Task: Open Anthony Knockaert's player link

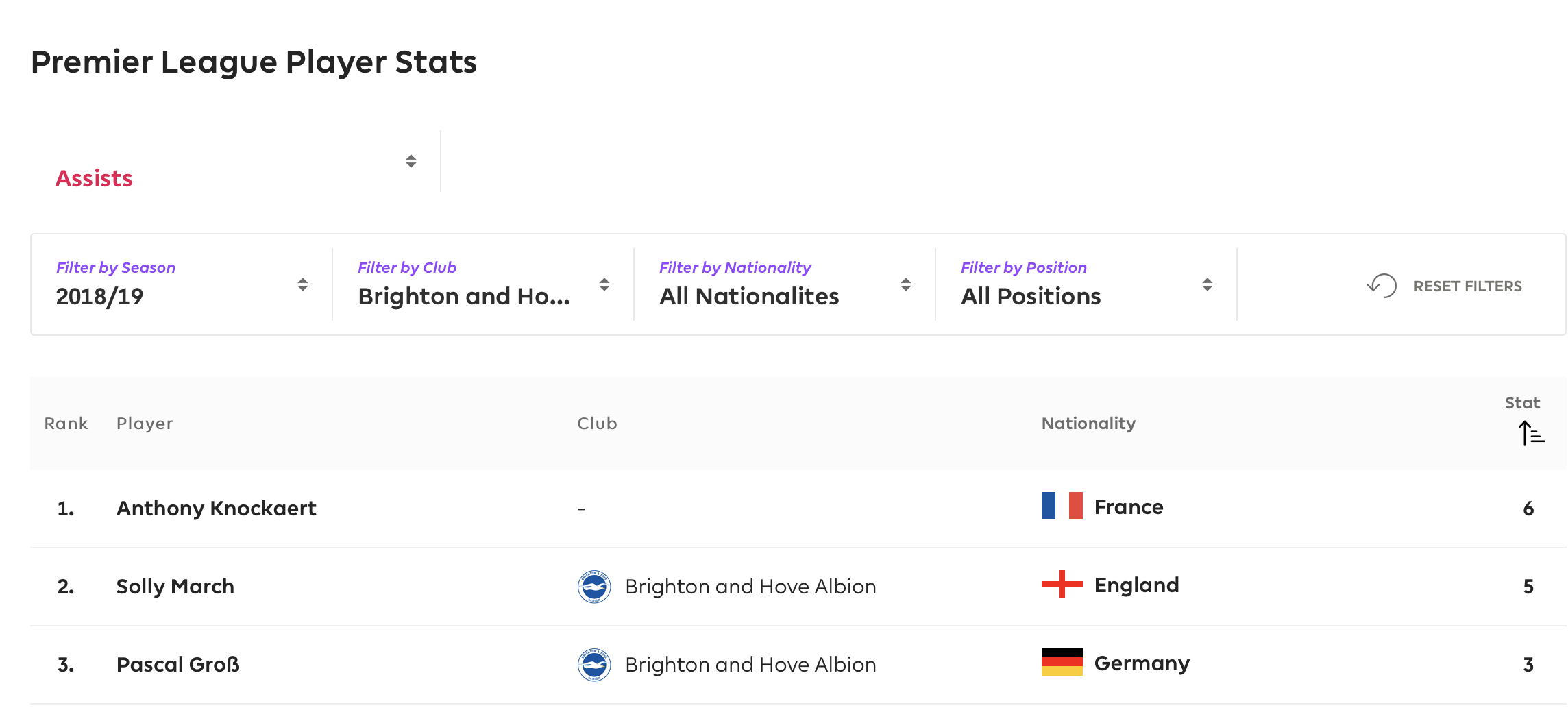Action: tap(216, 509)
